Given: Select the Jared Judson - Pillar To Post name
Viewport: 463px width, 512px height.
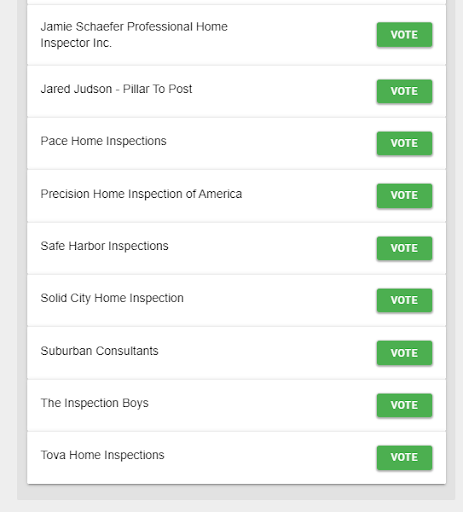Looking at the screenshot, I should 116,89.
